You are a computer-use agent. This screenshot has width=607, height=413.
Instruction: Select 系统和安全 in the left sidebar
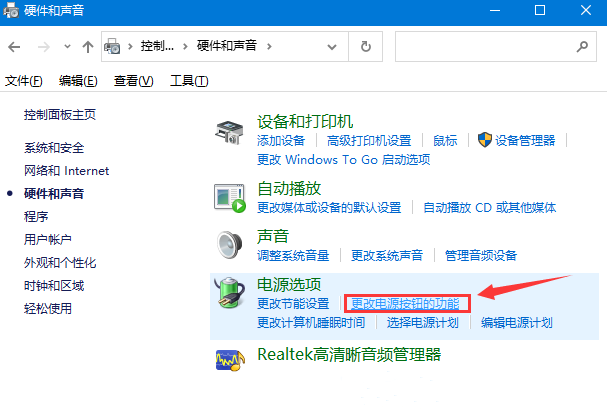pyautogui.click(x=54, y=147)
